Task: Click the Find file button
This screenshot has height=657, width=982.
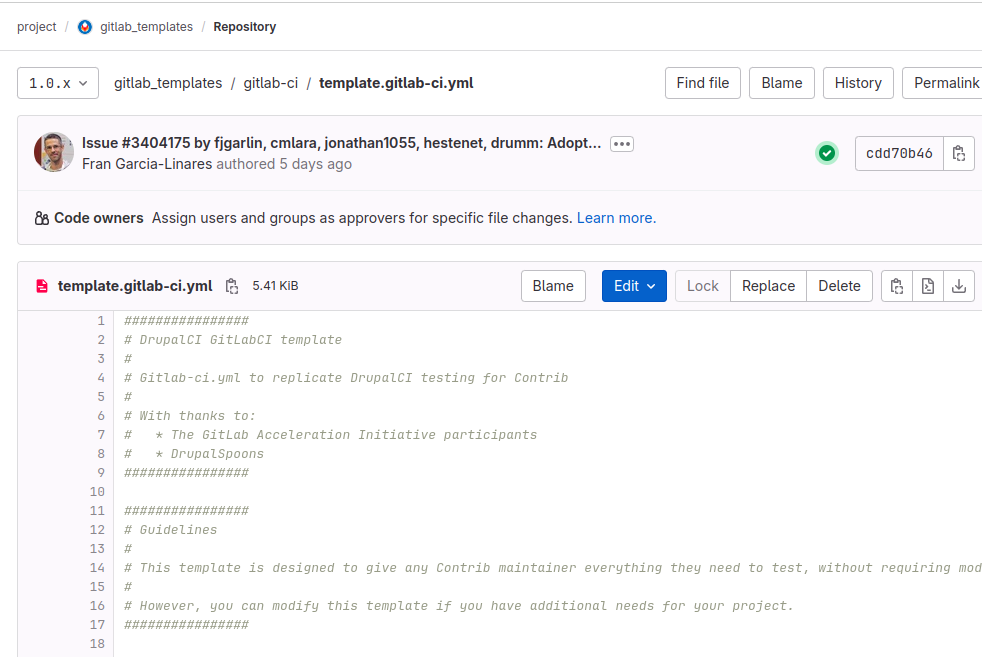Action: click(x=703, y=83)
